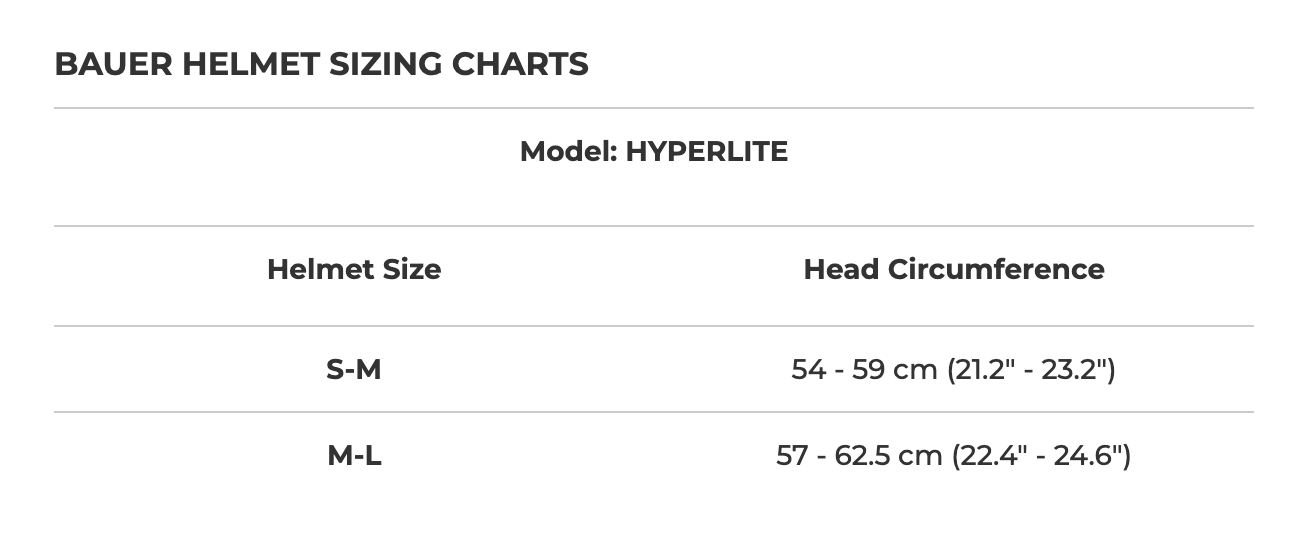Viewport: 1294px width, 538px height.
Task: Click the "59 cm" value in the S-M row
Action: [x=893, y=370]
